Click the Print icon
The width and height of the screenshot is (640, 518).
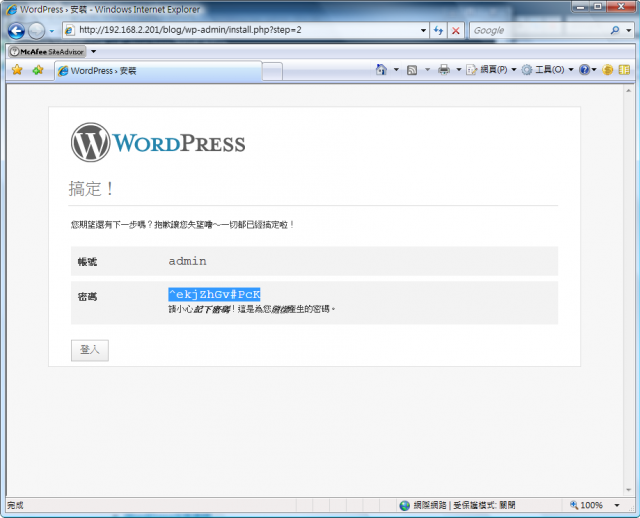click(x=444, y=70)
